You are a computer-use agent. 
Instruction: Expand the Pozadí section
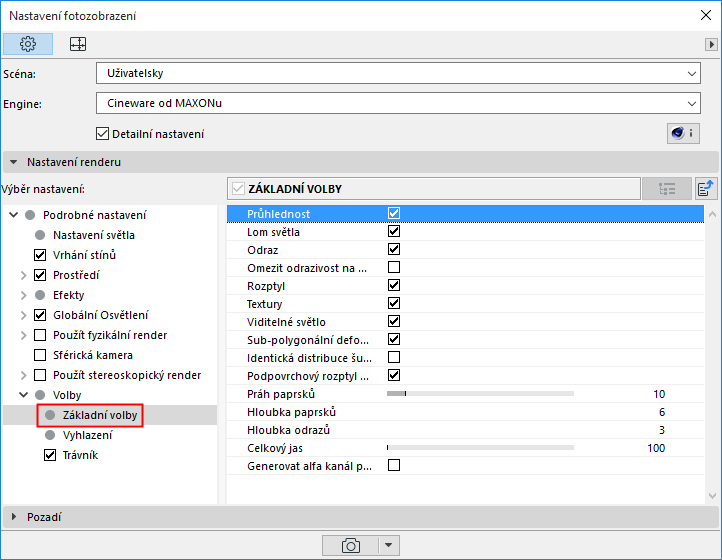[14, 517]
